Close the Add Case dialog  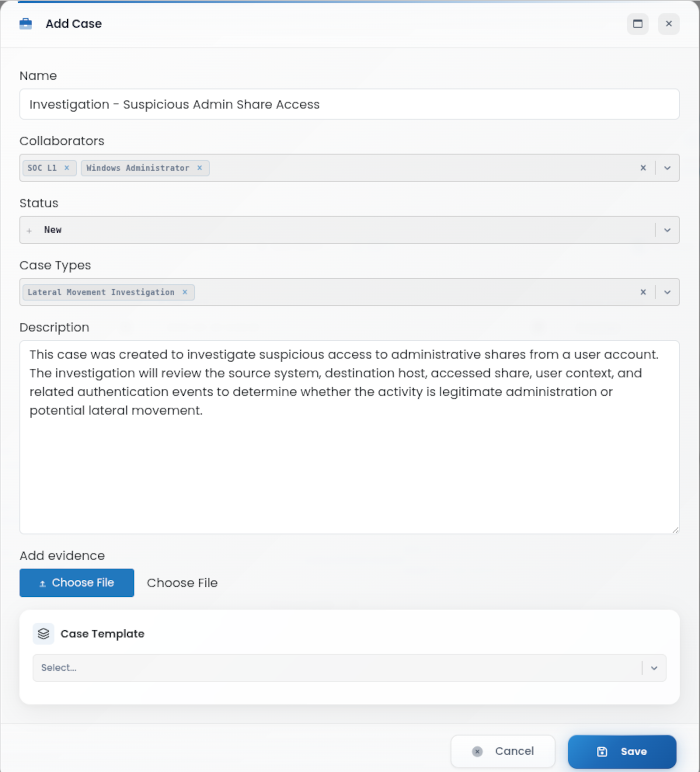668,24
